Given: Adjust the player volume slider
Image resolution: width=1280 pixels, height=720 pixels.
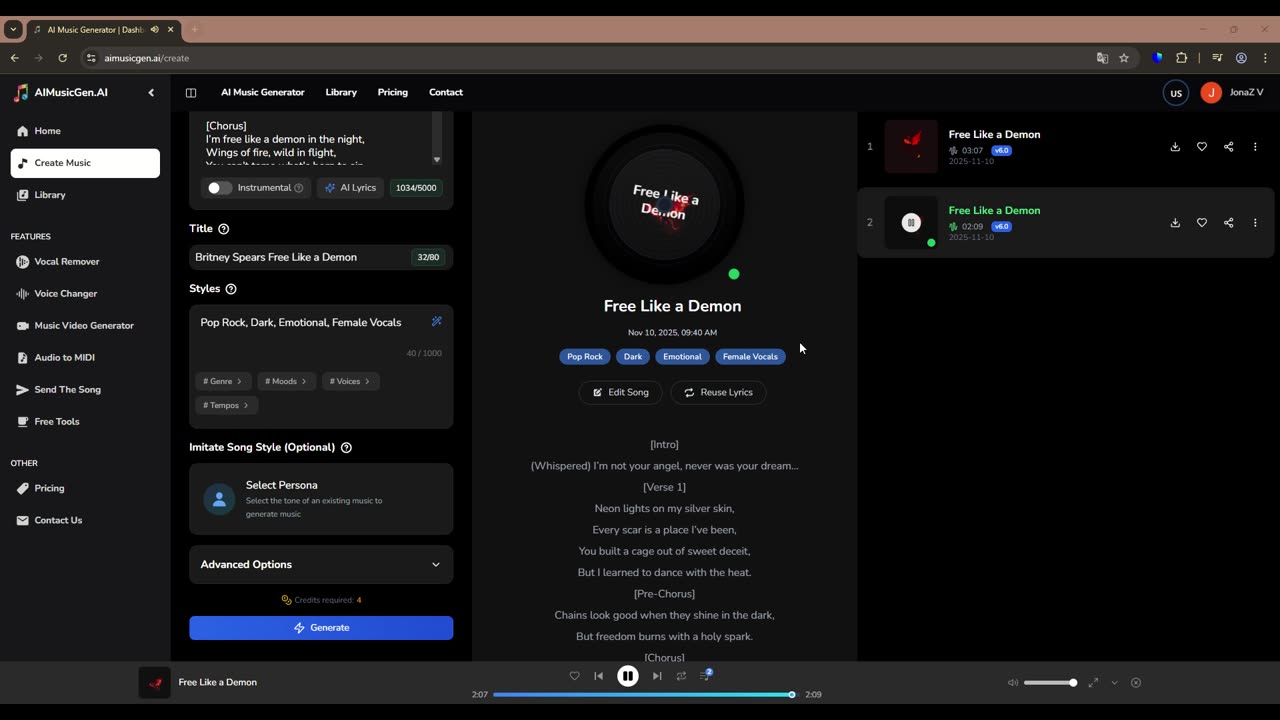Looking at the screenshot, I should (1049, 683).
